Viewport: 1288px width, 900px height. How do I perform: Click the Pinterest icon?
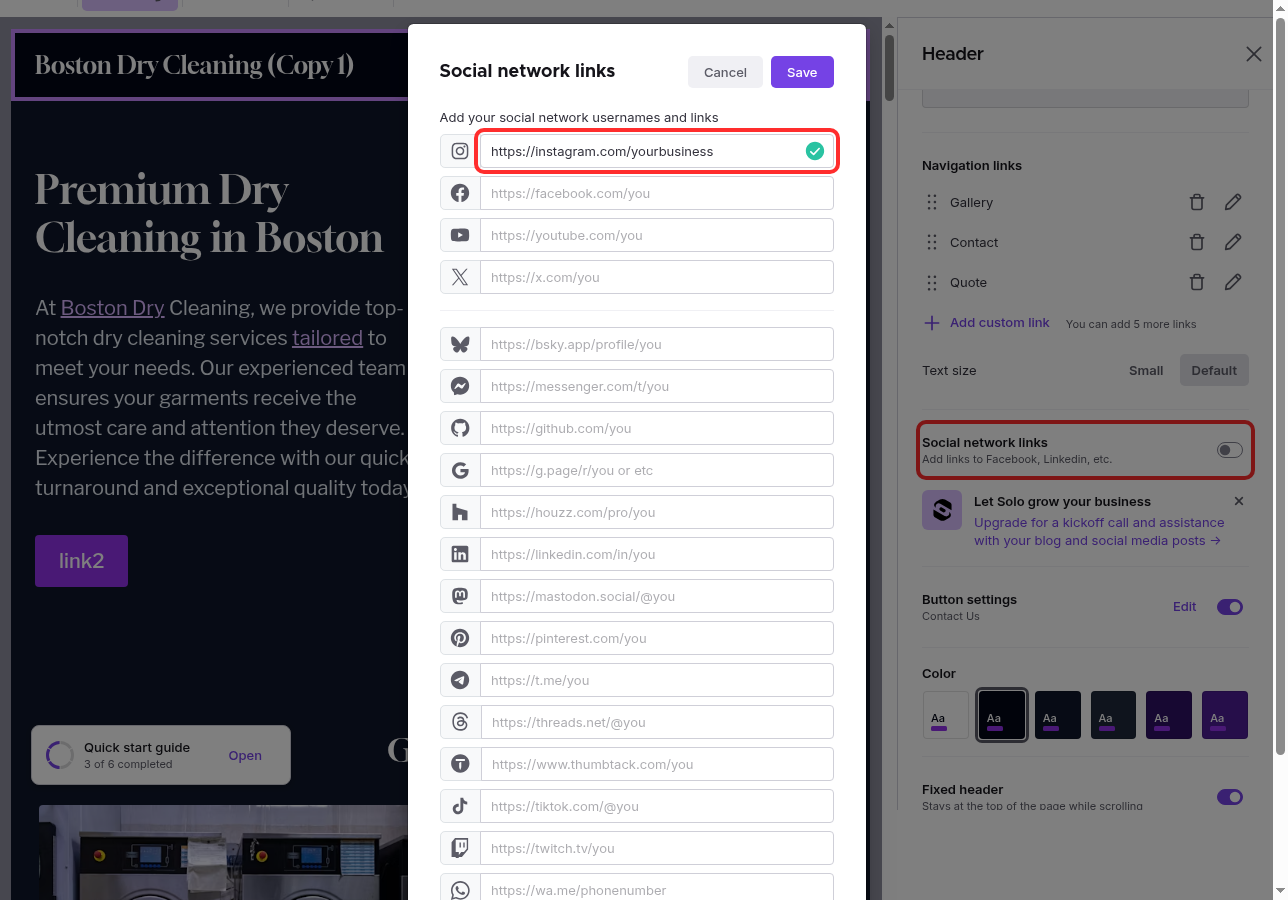tap(460, 638)
